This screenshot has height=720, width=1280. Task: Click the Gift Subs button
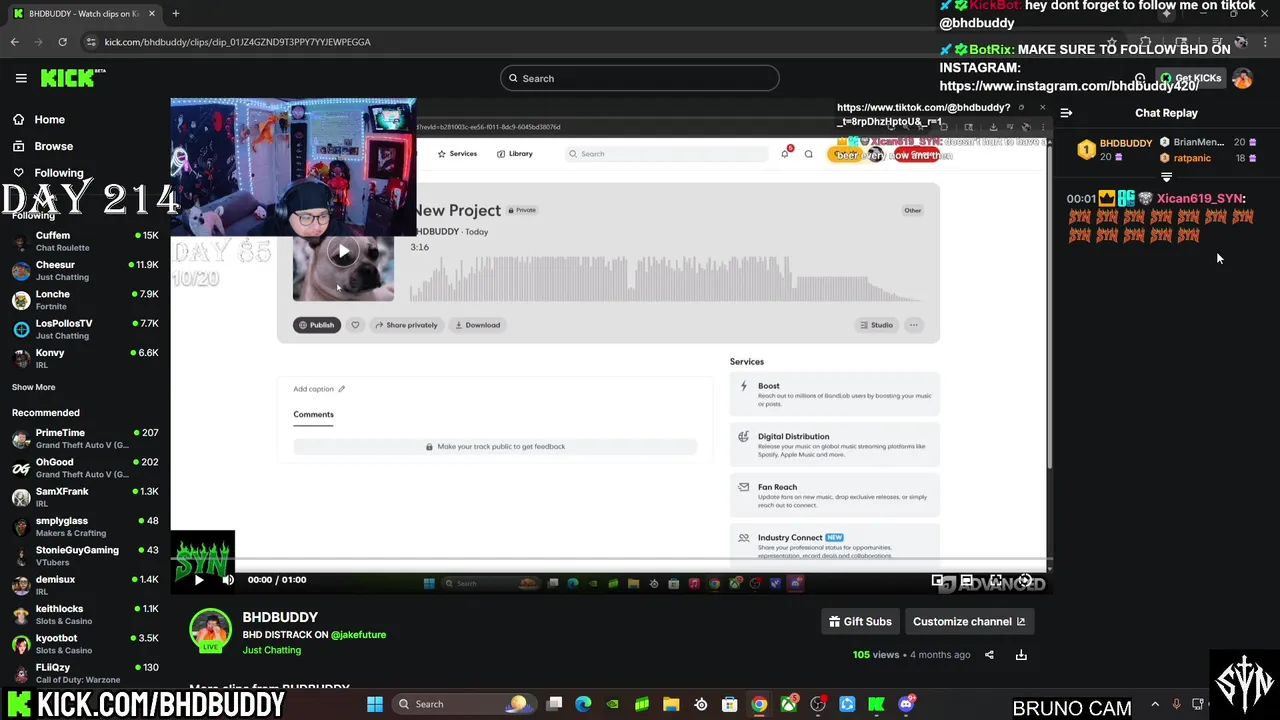[860, 622]
